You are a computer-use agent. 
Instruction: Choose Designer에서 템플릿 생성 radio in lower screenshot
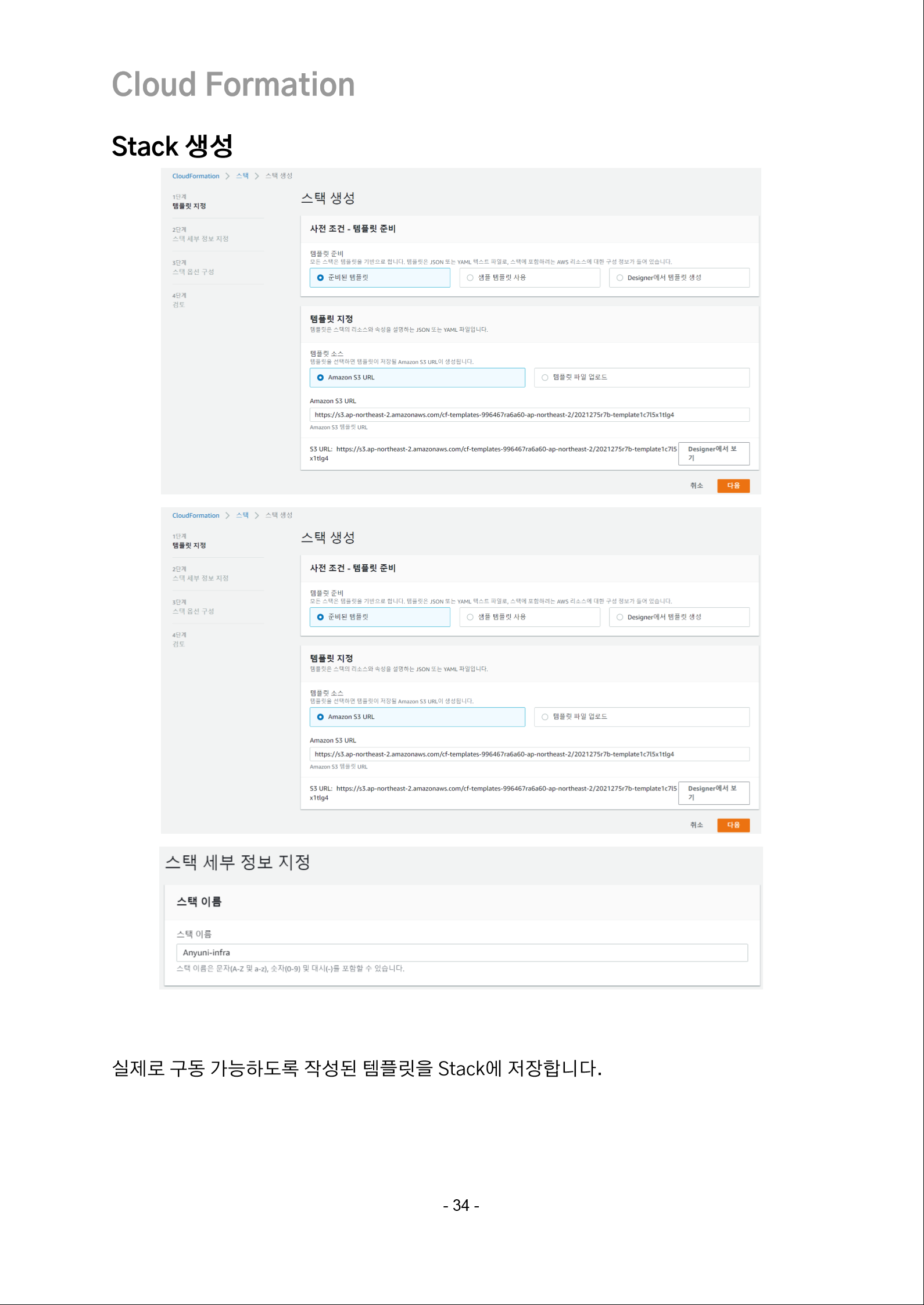[679, 617]
